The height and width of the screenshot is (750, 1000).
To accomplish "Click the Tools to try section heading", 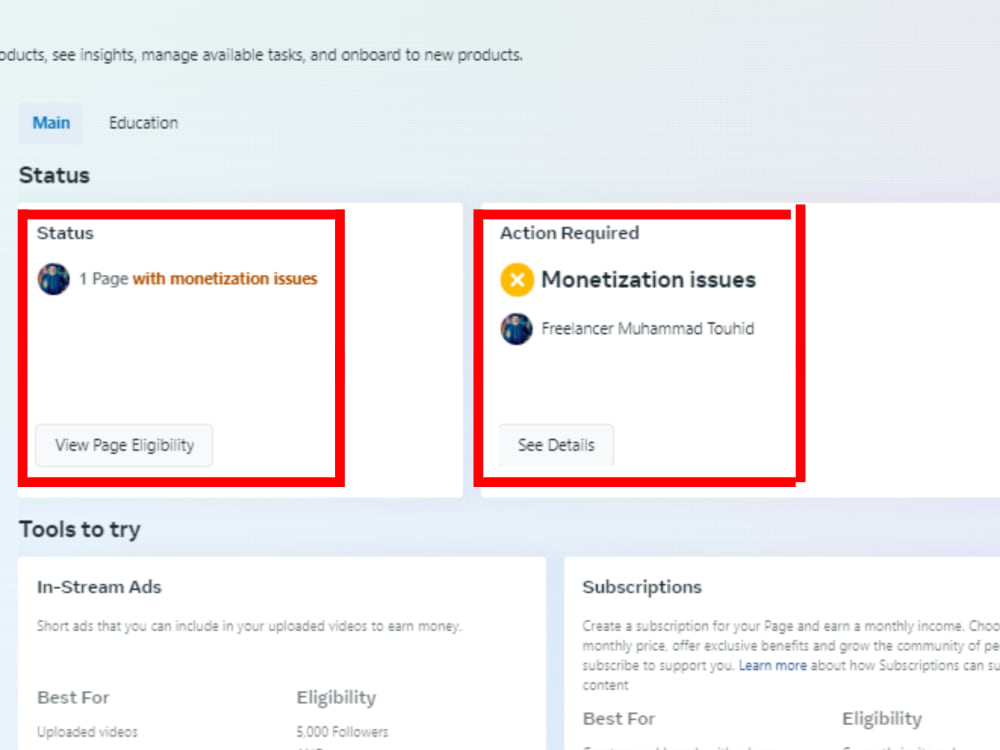I will pos(80,529).
